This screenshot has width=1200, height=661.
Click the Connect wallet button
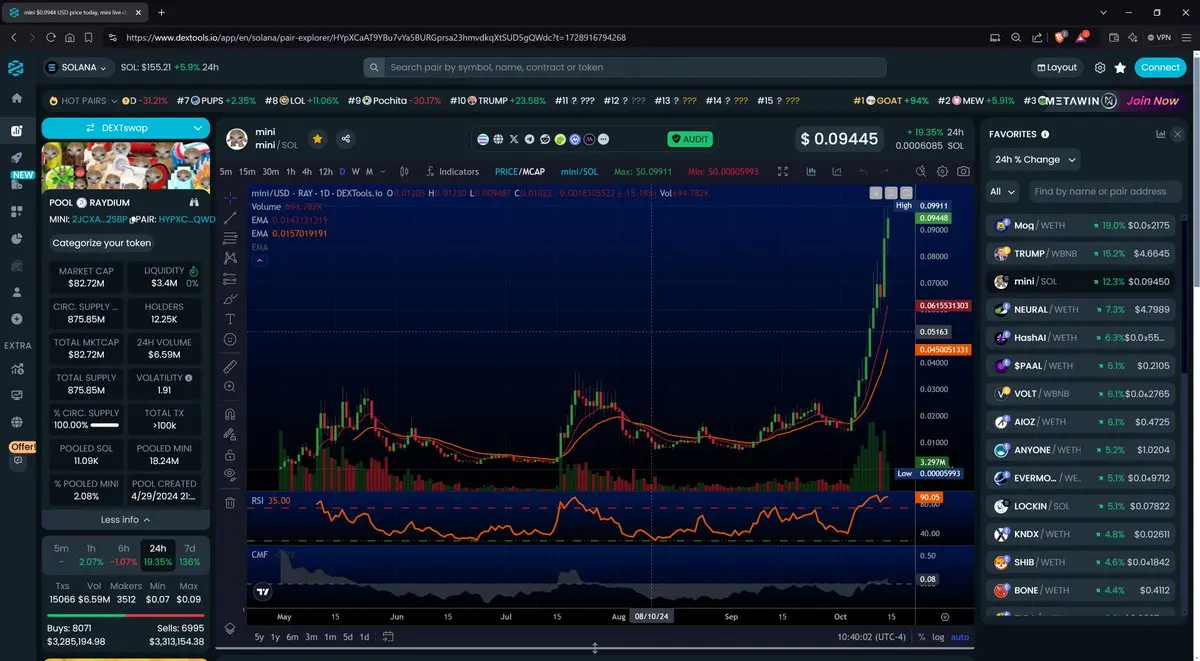tap(1160, 67)
